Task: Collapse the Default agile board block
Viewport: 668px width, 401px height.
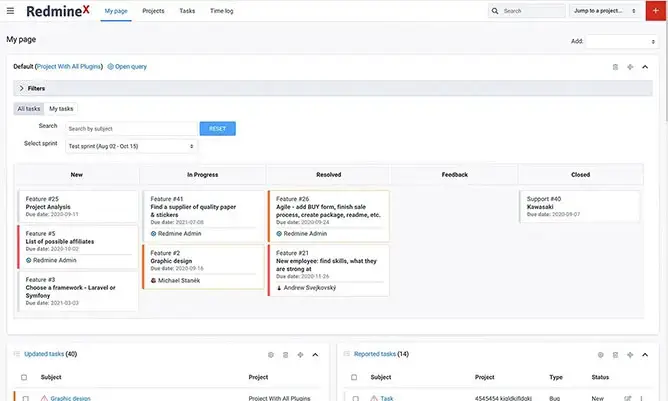Action: click(x=645, y=67)
